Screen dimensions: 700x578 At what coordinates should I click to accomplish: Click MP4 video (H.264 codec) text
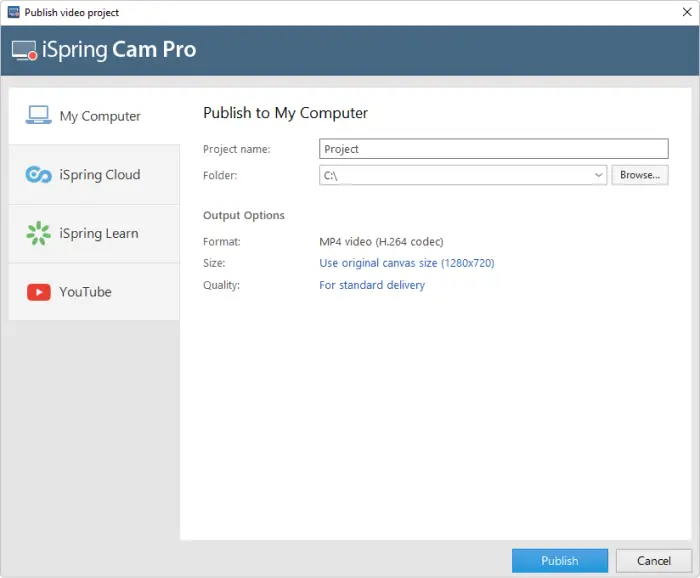coord(381,241)
